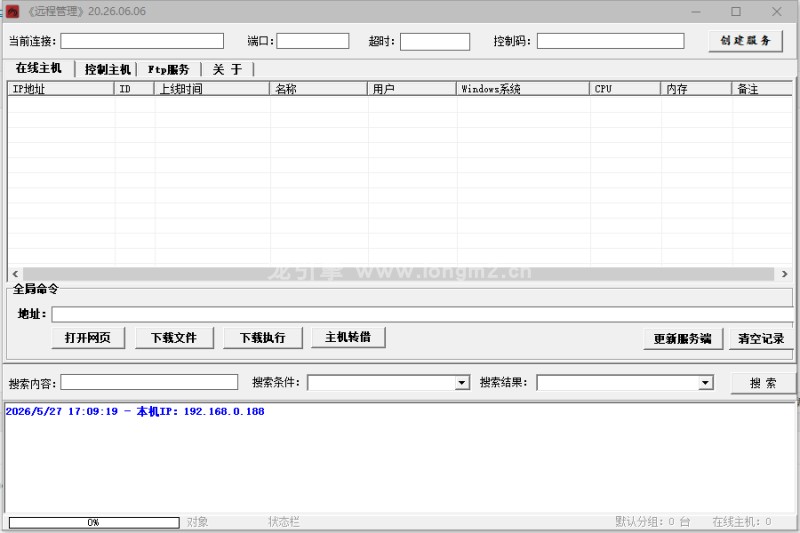
Task: Click the 上线时间 column header
Action: (x=212, y=89)
